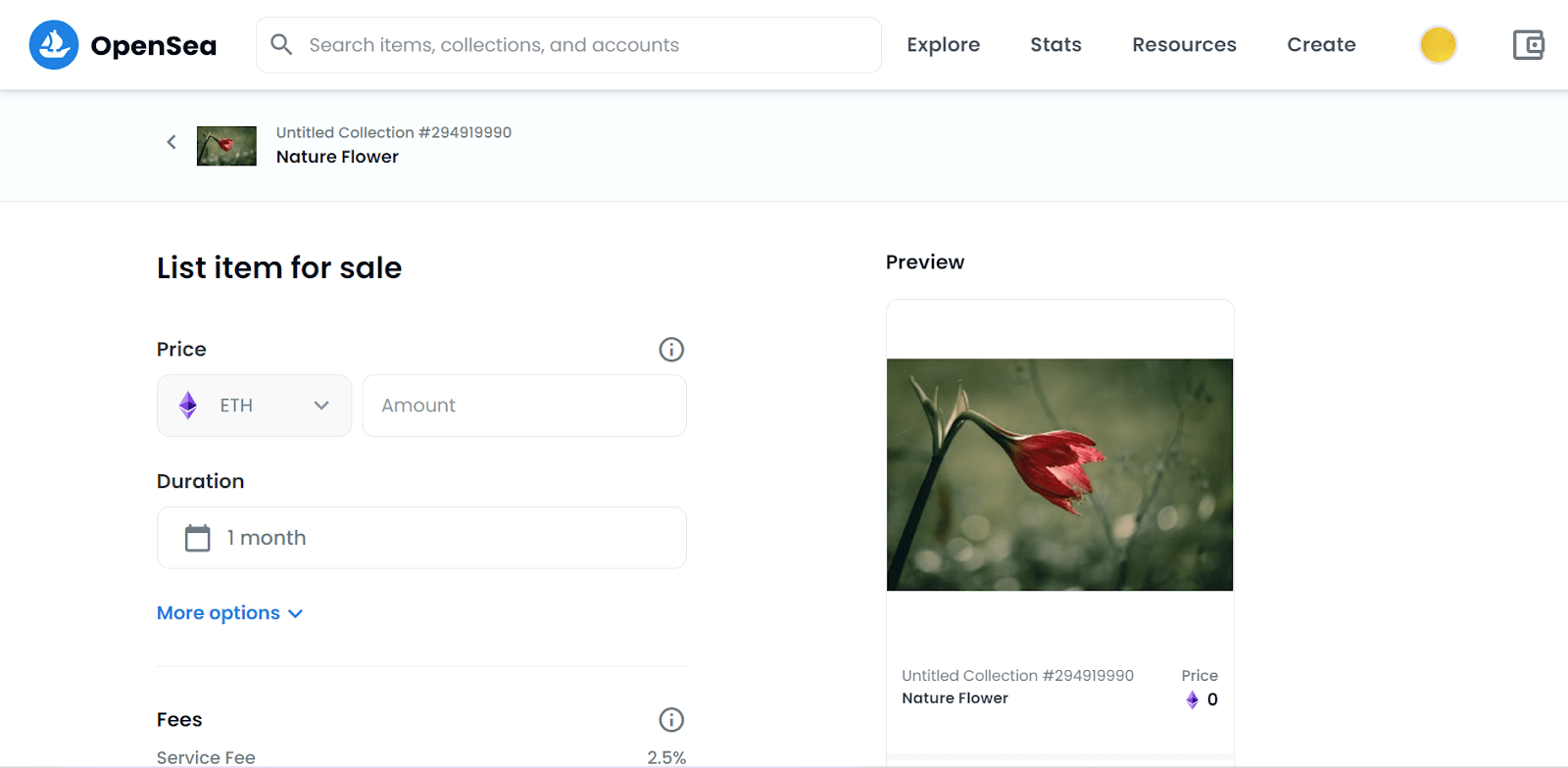This screenshot has height=768, width=1568.
Task: Open the Stats menu
Action: [x=1055, y=45]
